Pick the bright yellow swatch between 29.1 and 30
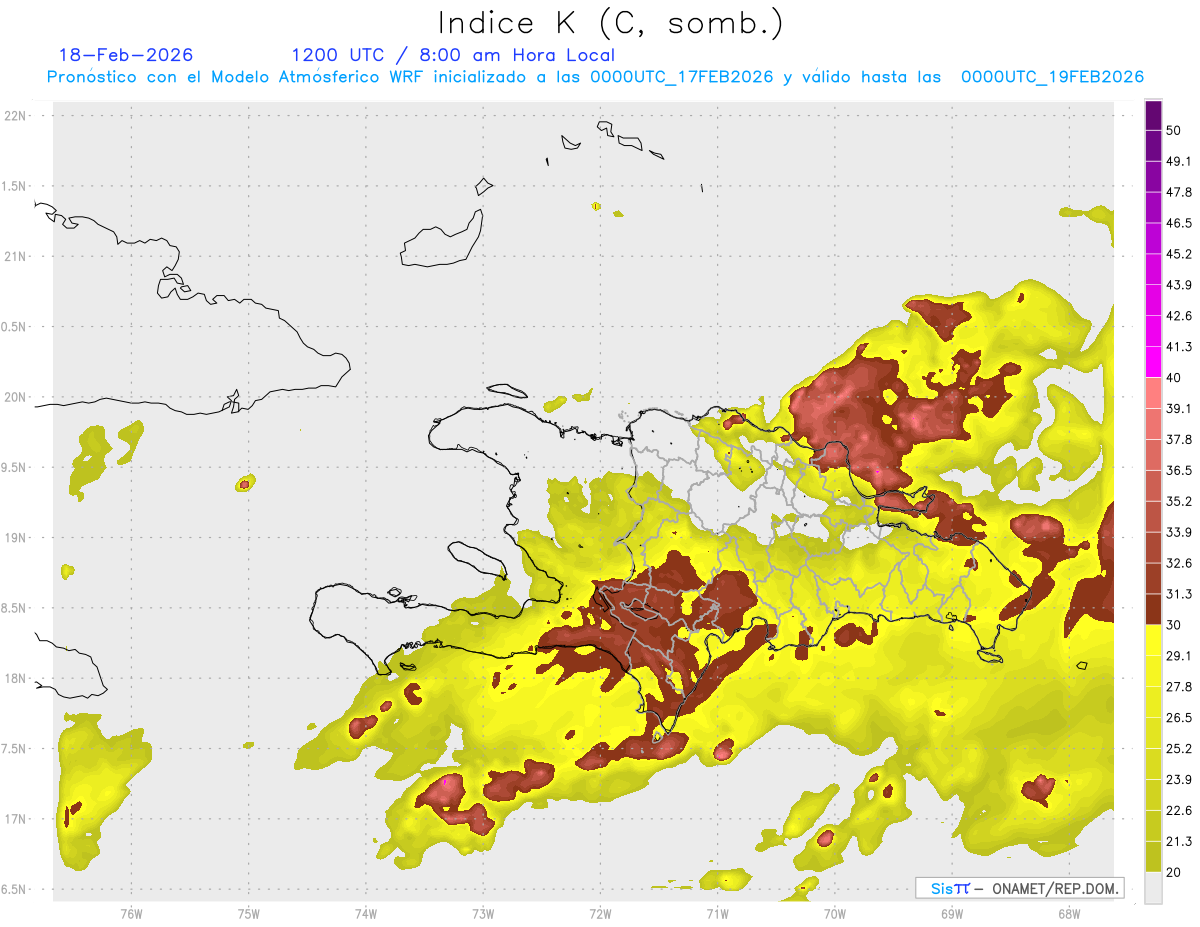The image size is (1200, 927). (1153, 640)
